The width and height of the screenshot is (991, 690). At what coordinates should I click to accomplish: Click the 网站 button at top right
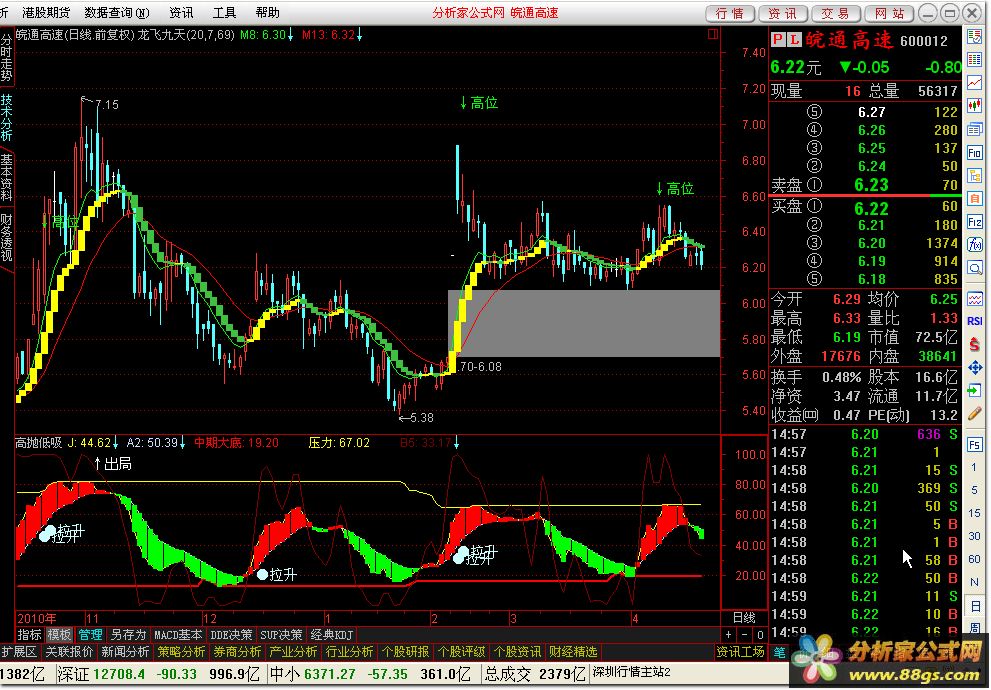point(890,13)
